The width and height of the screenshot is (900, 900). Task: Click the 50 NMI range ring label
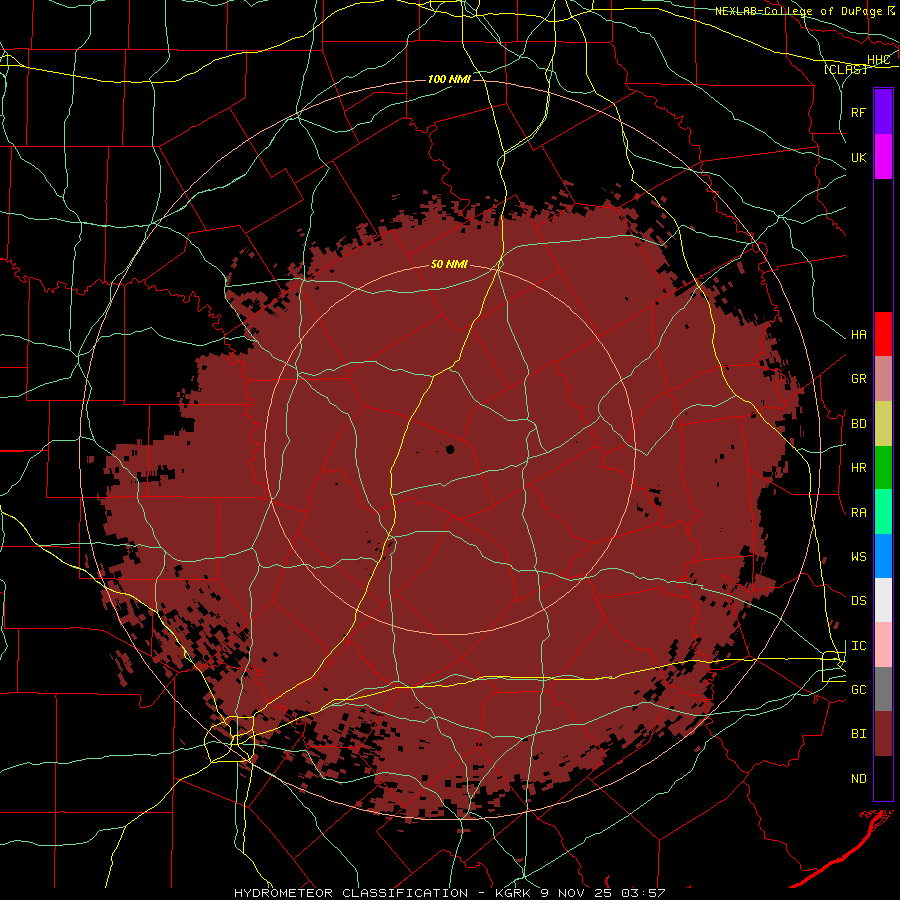[449, 264]
